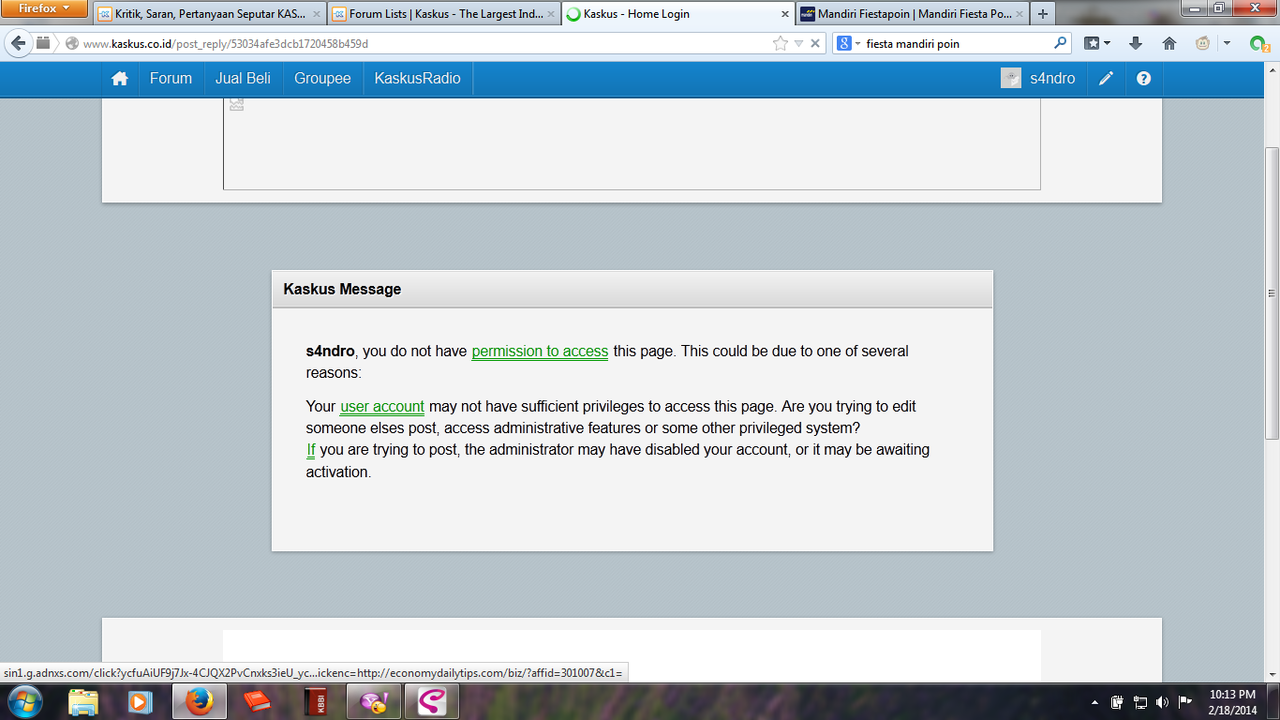Image resolution: width=1280 pixels, height=720 pixels.
Task: Close the Kaskus Home Login tab
Action: (784, 14)
